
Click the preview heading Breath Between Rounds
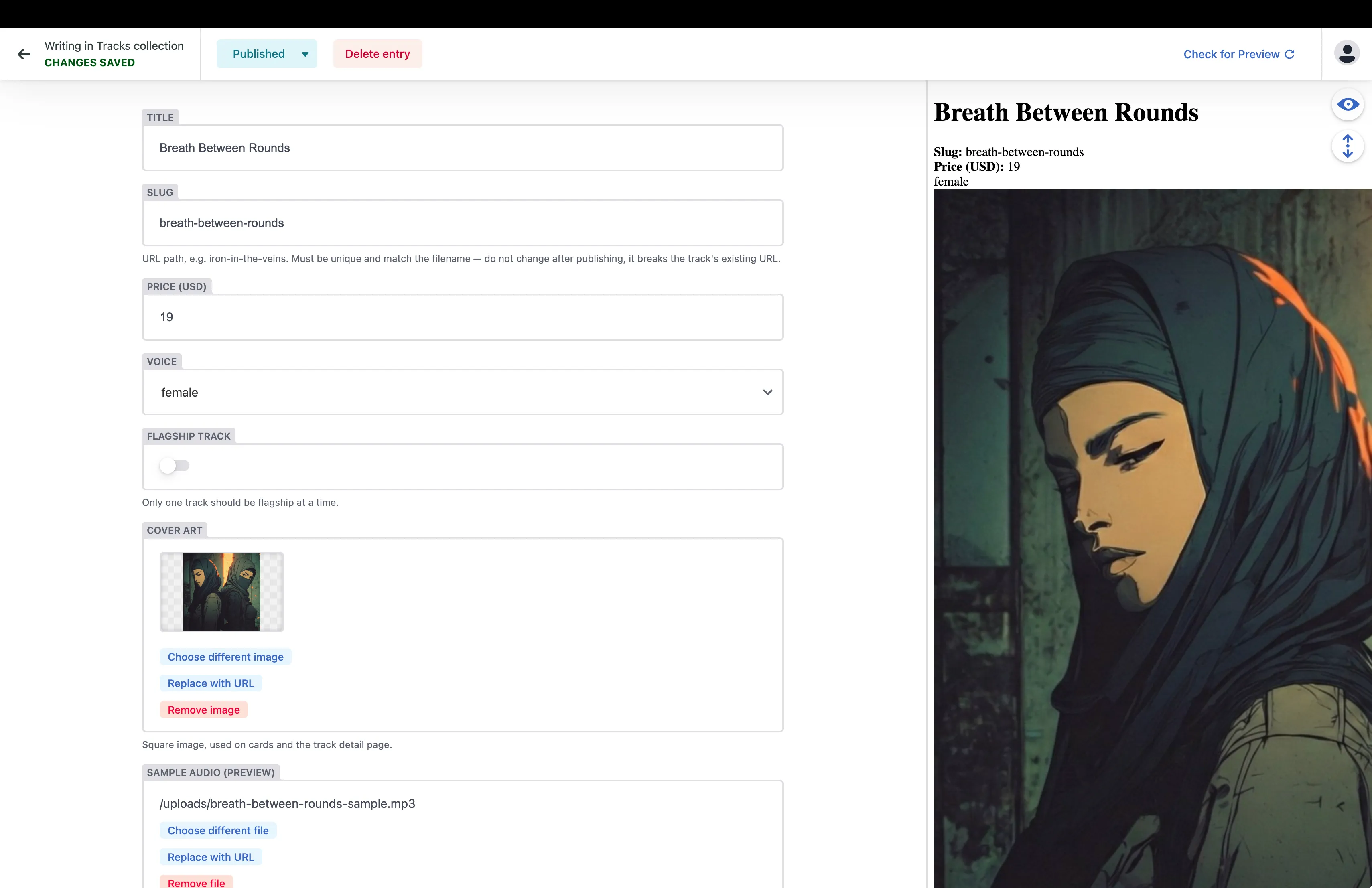(1066, 112)
